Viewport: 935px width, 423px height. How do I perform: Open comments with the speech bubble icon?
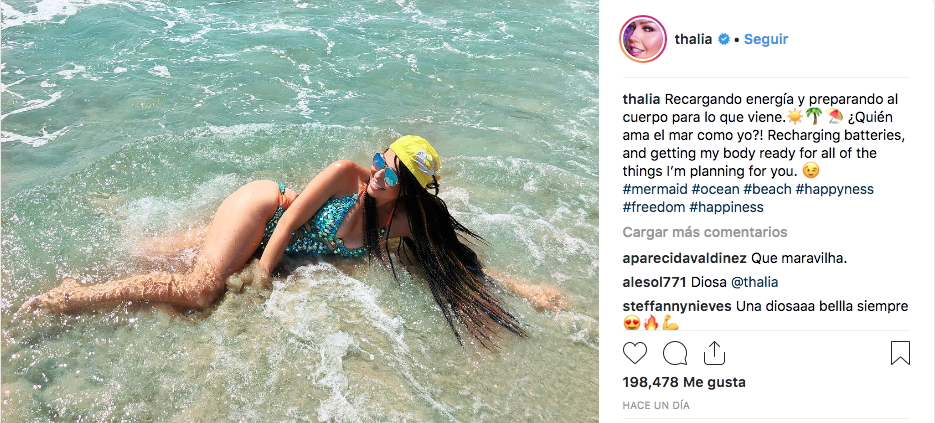click(674, 353)
